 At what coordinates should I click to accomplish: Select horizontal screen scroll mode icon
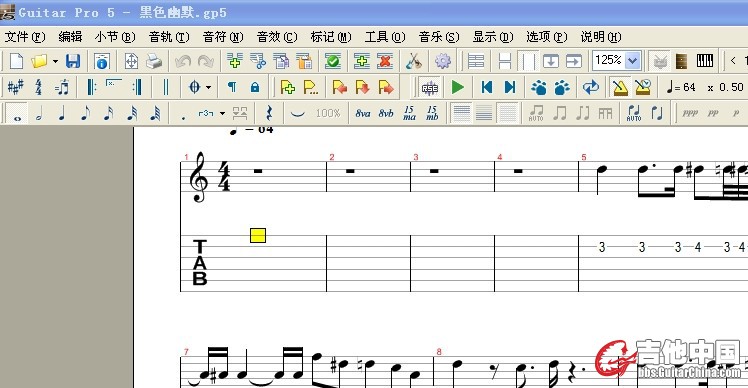click(573, 61)
